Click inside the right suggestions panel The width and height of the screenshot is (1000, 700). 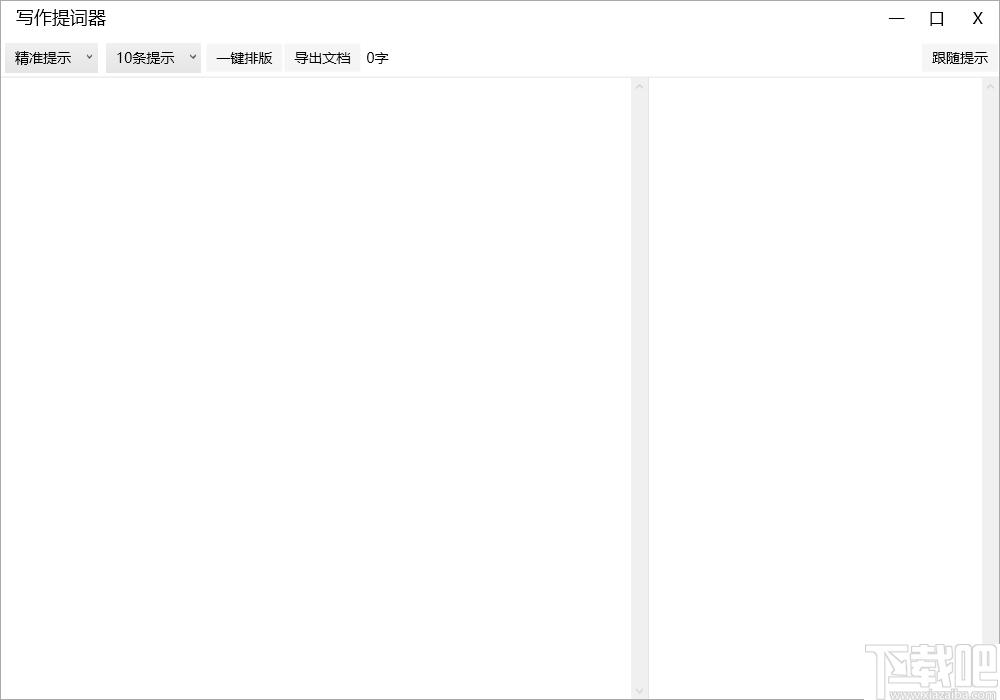(x=816, y=388)
